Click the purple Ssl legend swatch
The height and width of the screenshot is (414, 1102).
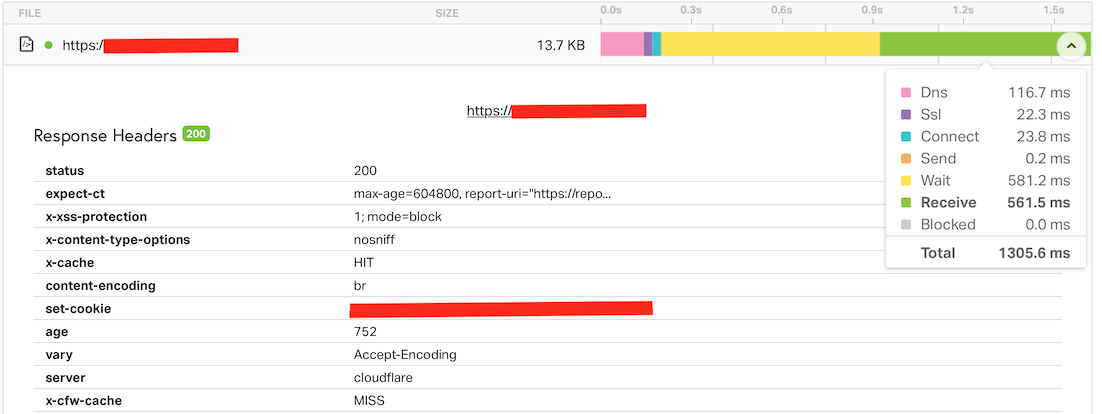pyautogui.click(x=906, y=114)
